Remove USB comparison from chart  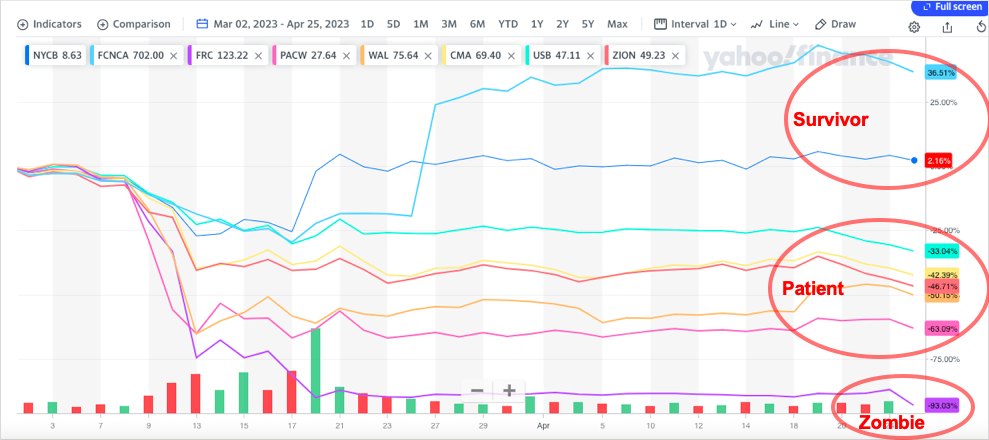click(590, 55)
